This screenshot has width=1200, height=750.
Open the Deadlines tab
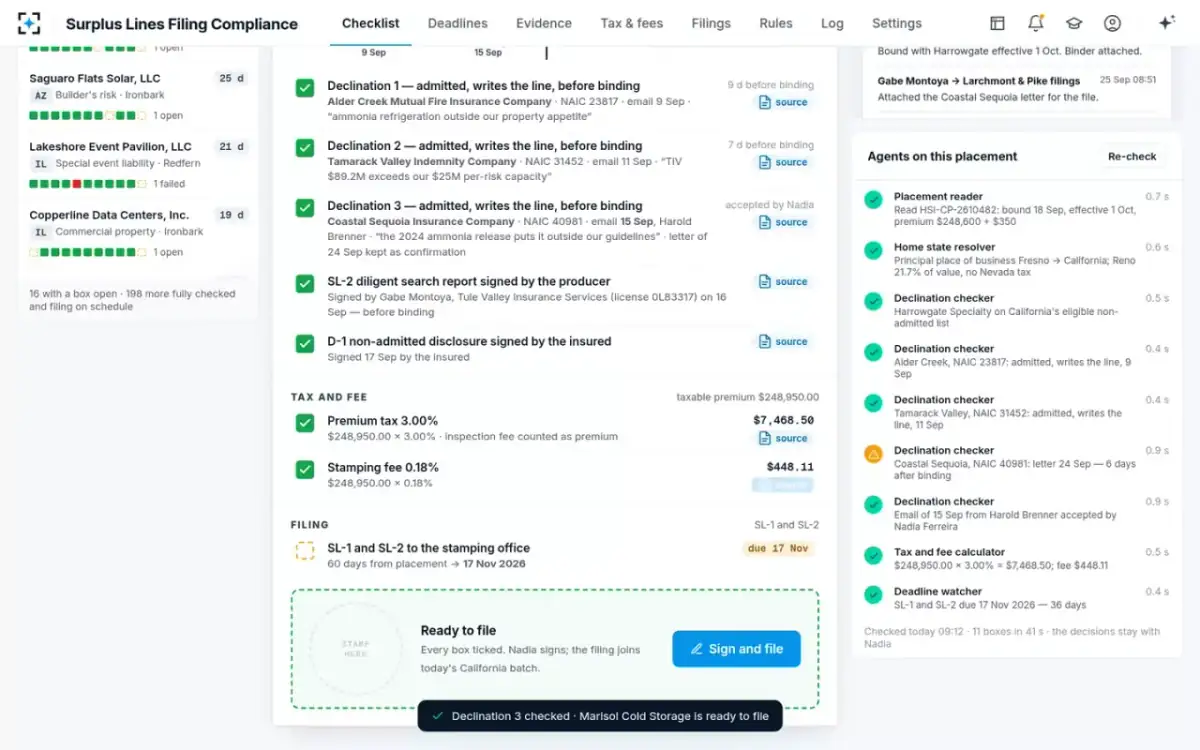(x=458, y=23)
